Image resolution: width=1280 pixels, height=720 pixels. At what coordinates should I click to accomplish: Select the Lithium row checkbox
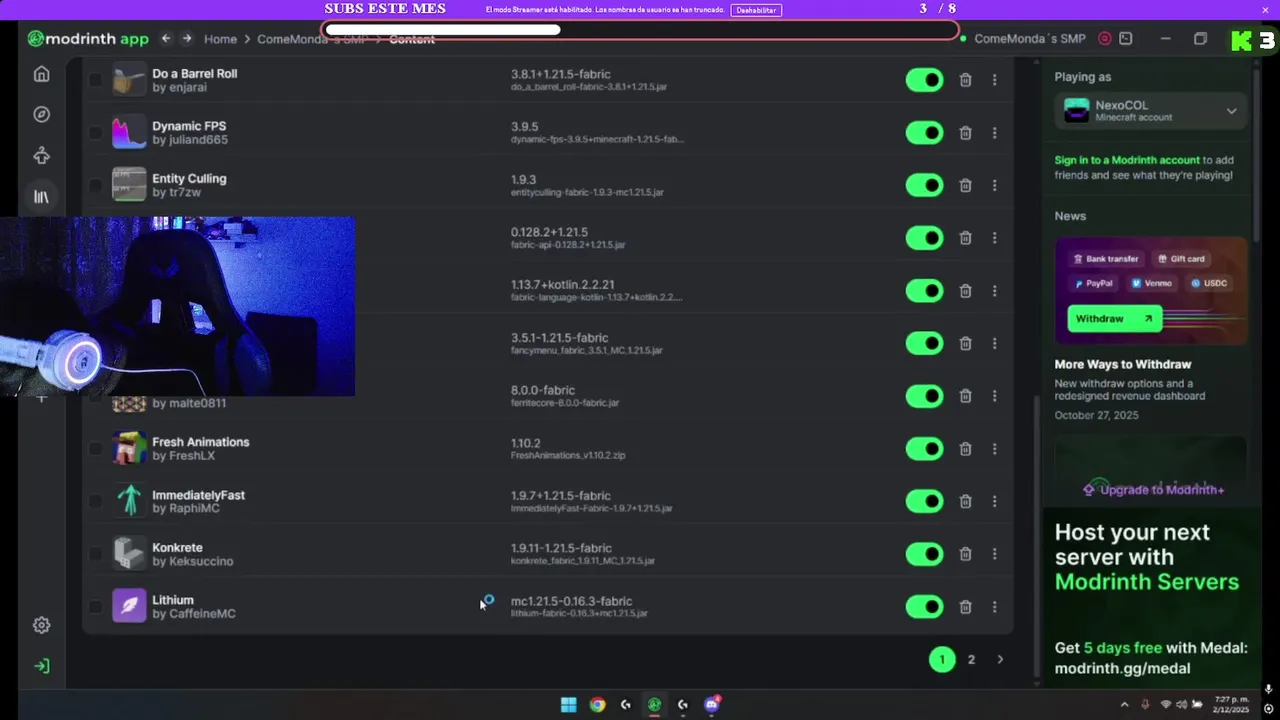click(95, 606)
